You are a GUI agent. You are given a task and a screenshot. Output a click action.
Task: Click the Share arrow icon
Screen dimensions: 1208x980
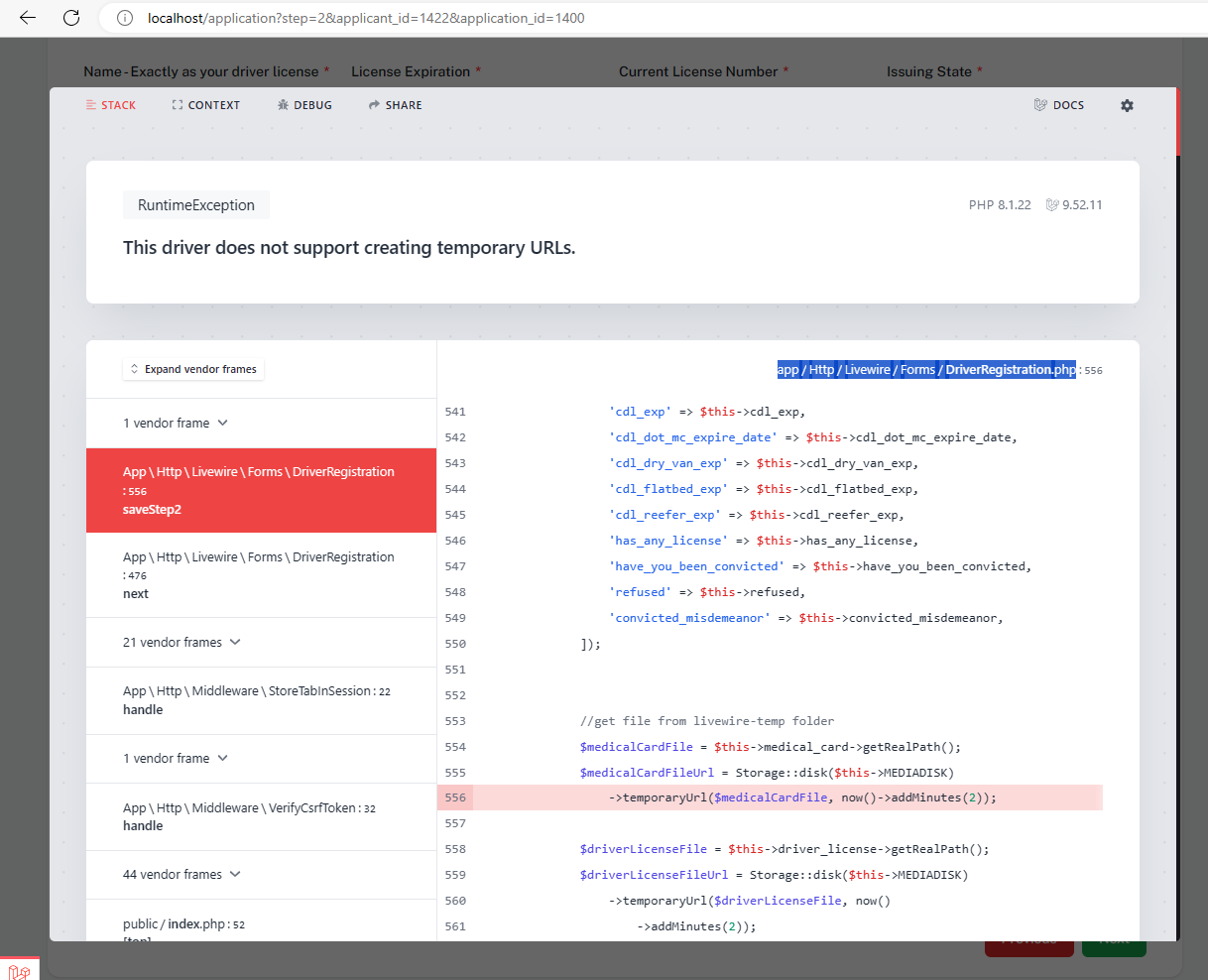[374, 105]
